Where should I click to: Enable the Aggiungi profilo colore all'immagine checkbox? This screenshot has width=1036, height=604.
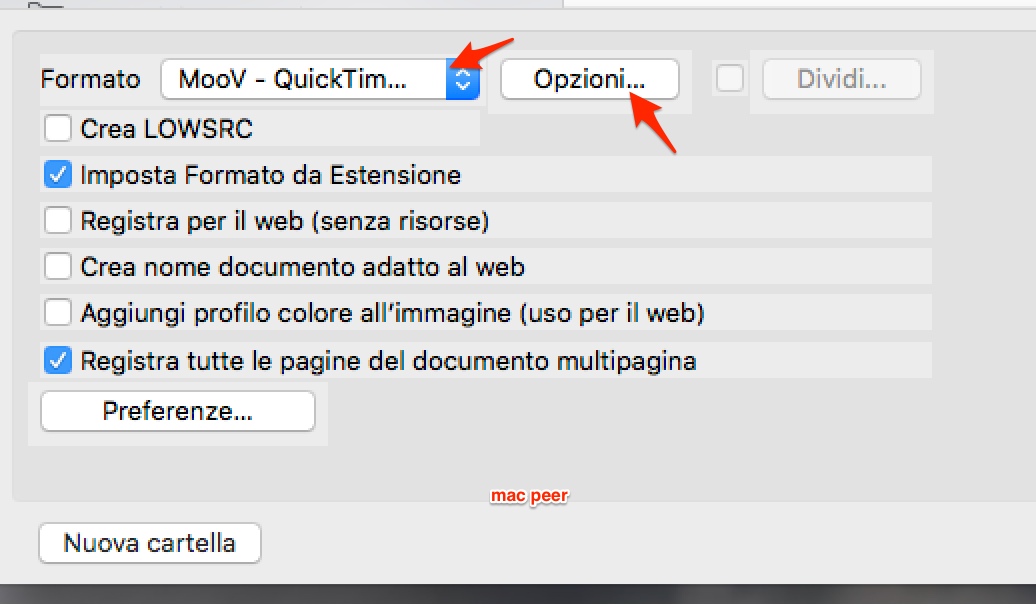58,313
